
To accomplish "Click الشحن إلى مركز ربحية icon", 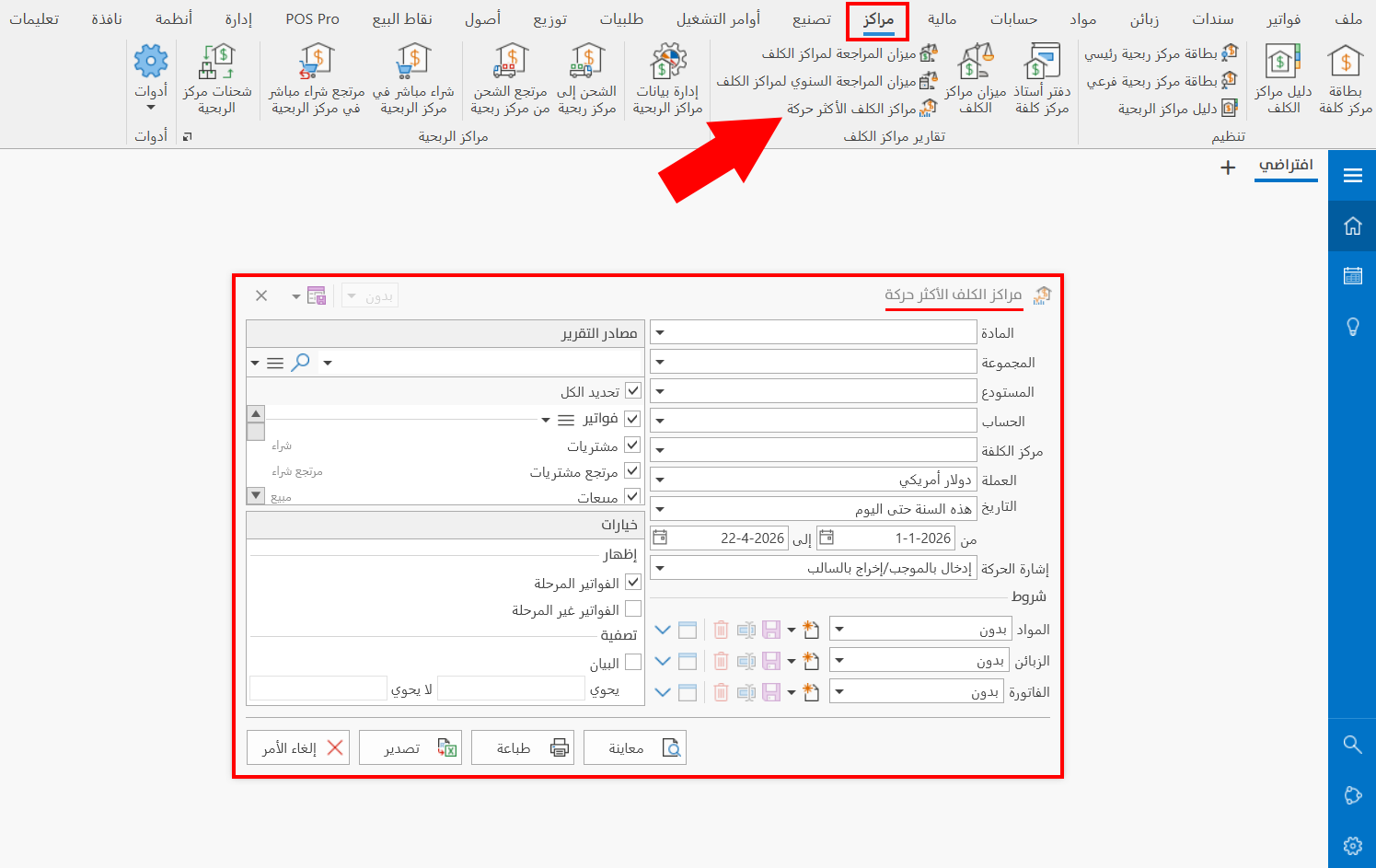I will (x=587, y=81).
